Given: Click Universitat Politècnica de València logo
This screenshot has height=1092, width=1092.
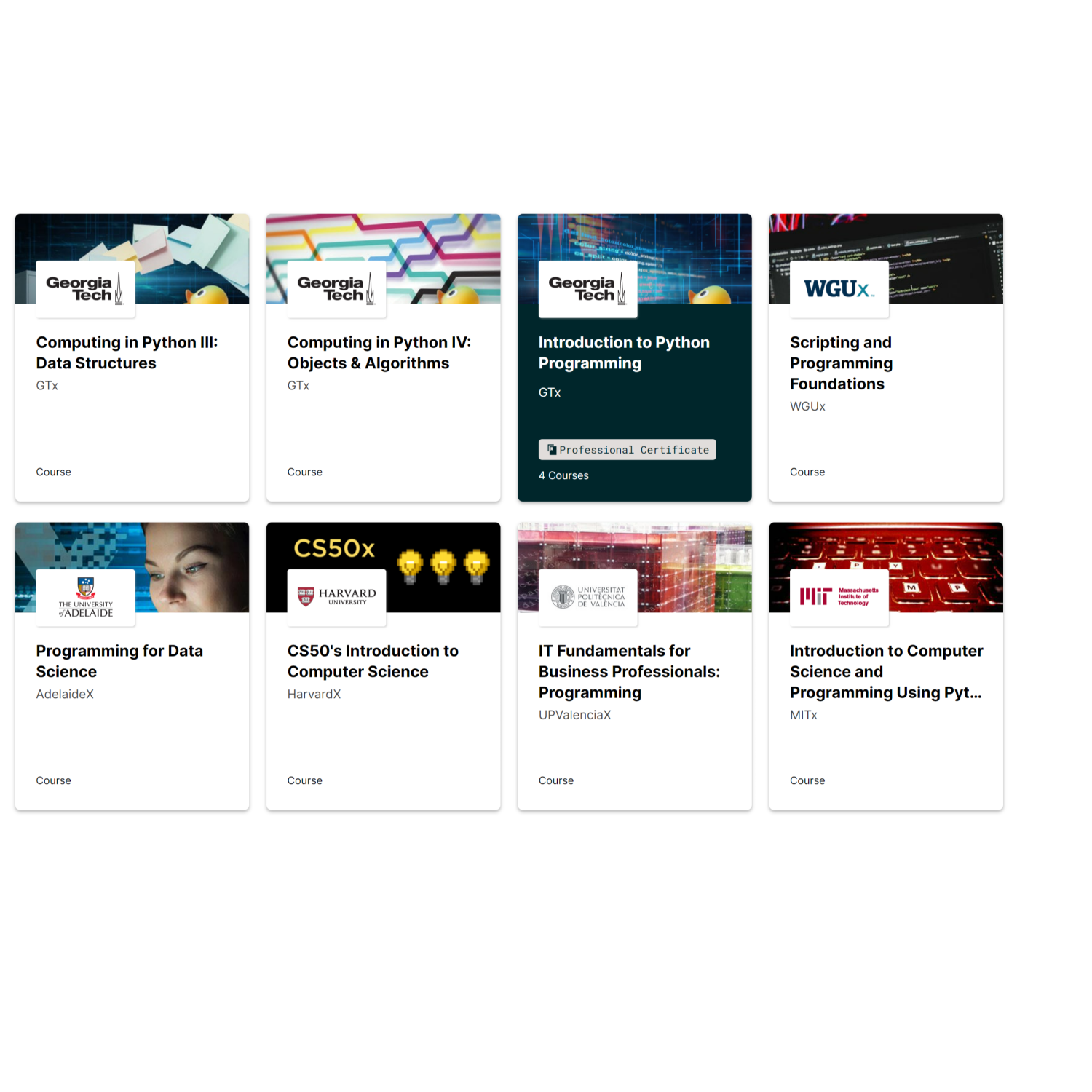Looking at the screenshot, I should click(587, 598).
